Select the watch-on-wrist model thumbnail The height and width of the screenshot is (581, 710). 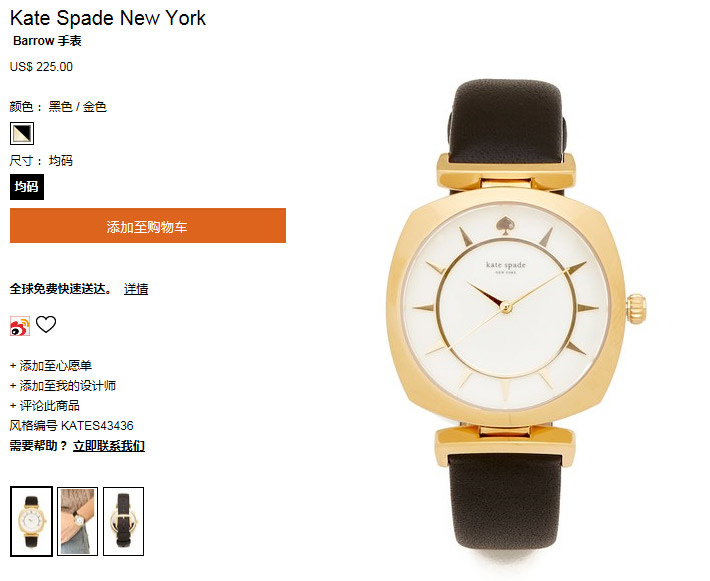click(x=77, y=521)
